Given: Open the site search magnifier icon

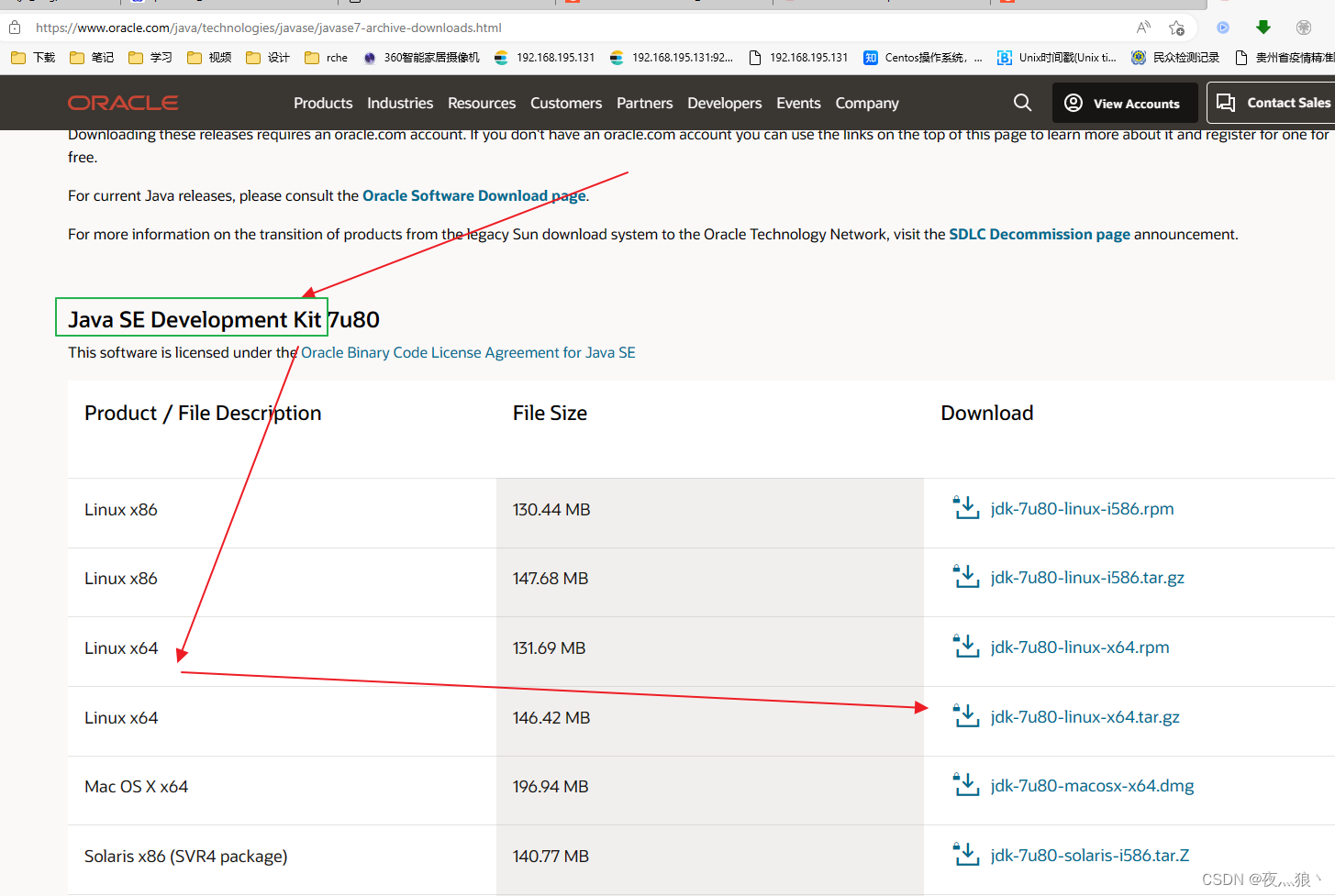Looking at the screenshot, I should pos(1022,103).
